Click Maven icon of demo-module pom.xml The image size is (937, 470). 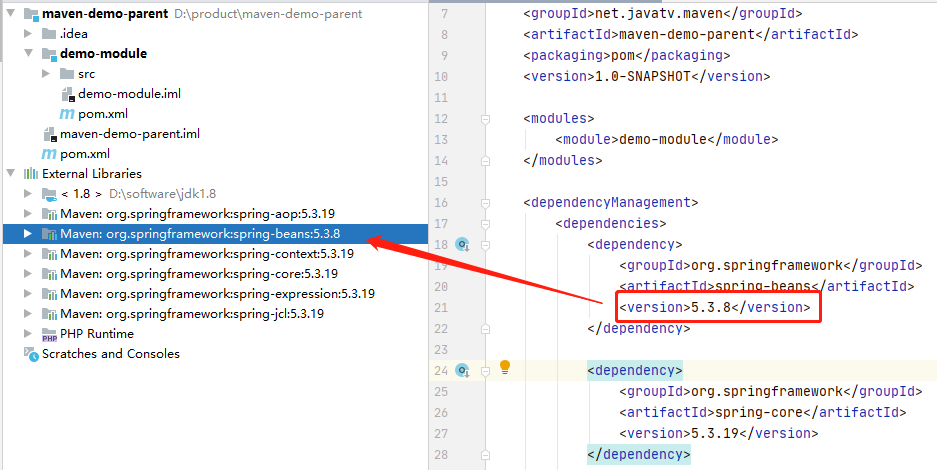pos(67,114)
